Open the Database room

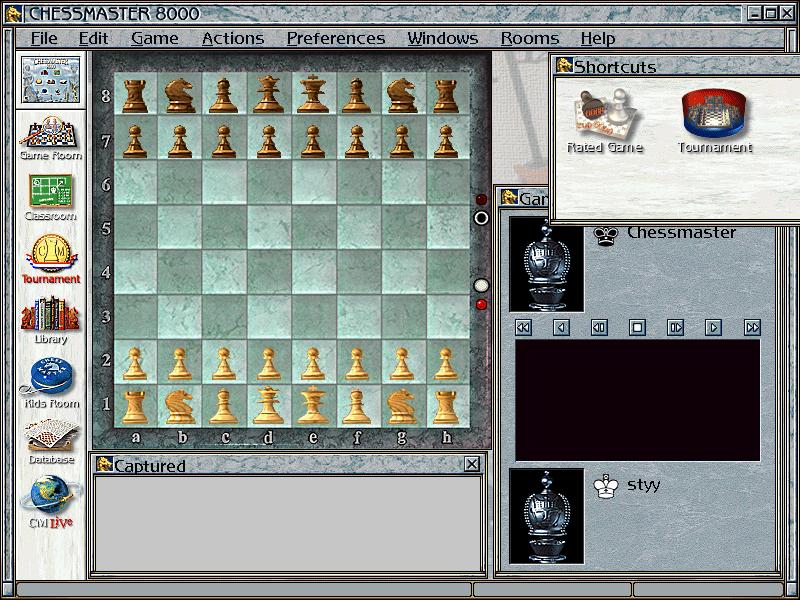51,441
